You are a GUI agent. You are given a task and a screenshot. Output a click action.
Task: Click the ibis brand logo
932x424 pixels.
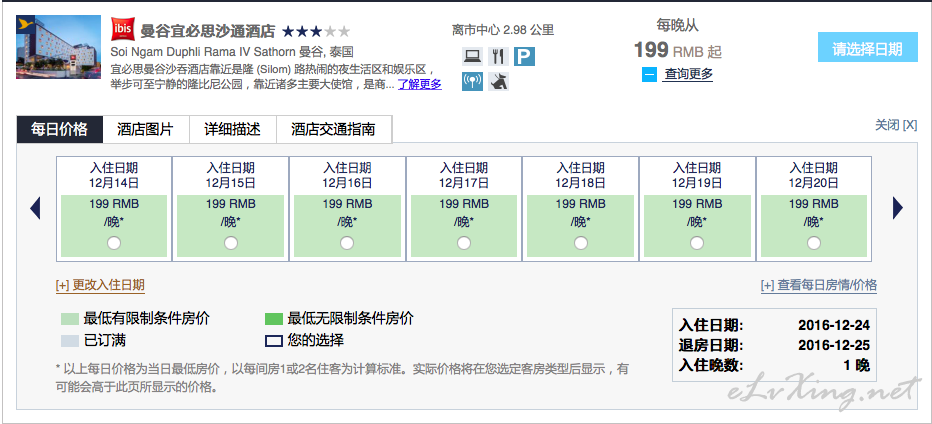coord(122,31)
